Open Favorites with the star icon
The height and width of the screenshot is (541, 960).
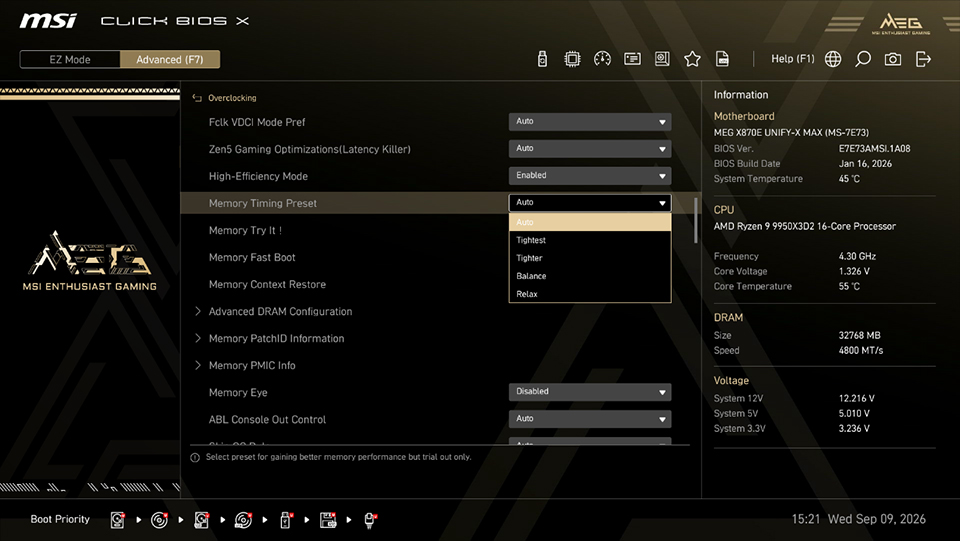692,59
